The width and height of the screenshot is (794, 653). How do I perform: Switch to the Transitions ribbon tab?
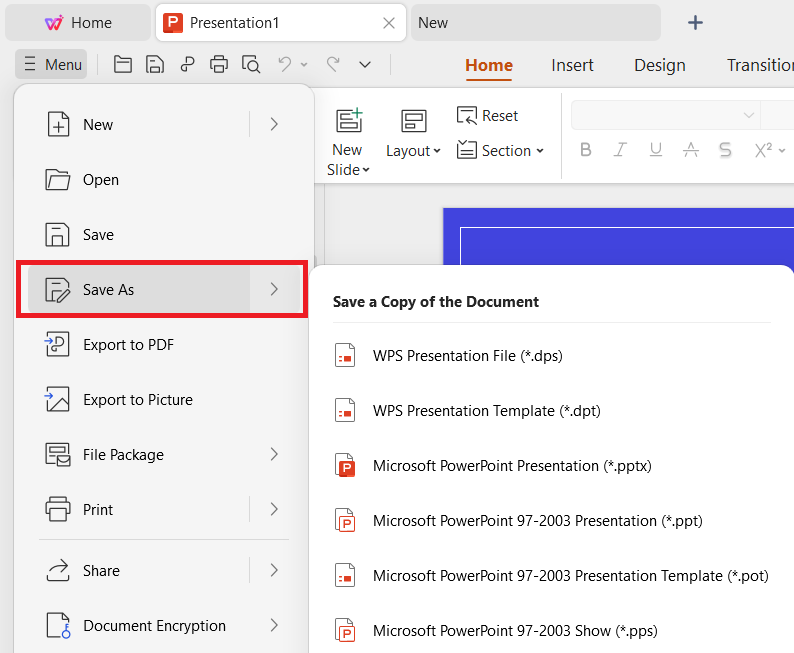click(x=760, y=65)
